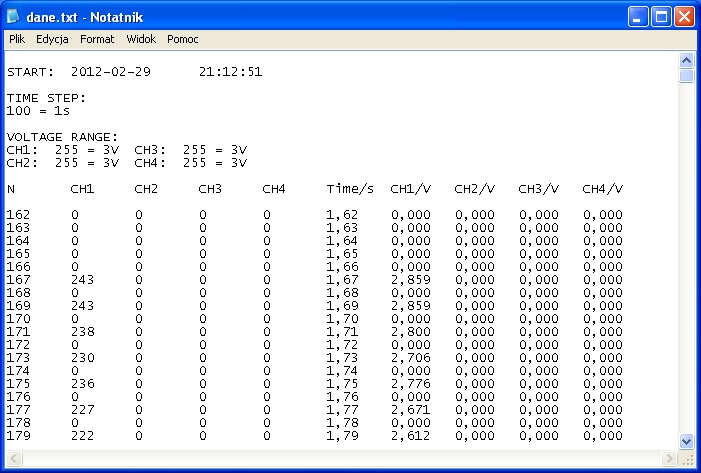Click the CH1 value 238
701x473 pixels.
click(x=83, y=332)
